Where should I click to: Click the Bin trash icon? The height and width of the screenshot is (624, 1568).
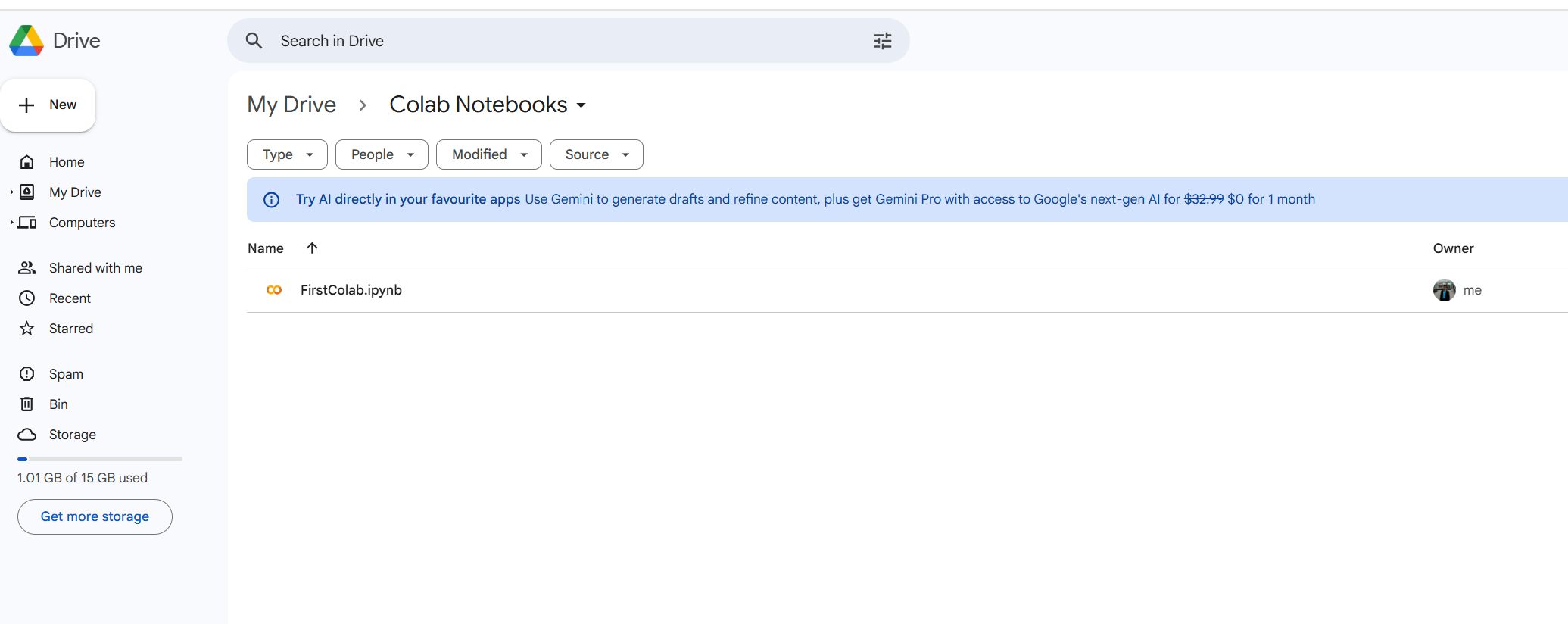point(27,404)
